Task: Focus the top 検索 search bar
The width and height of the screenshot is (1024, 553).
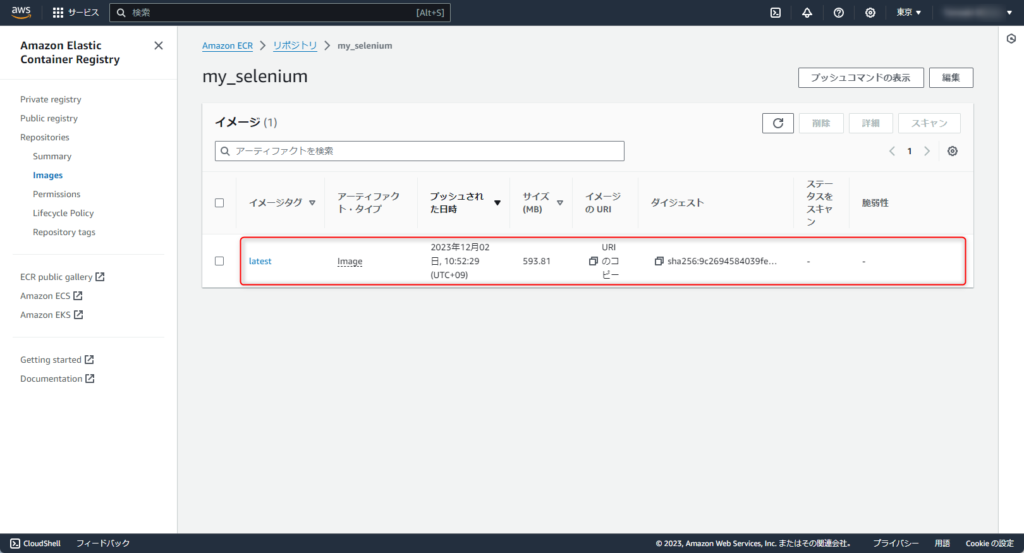Action: (x=280, y=12)
